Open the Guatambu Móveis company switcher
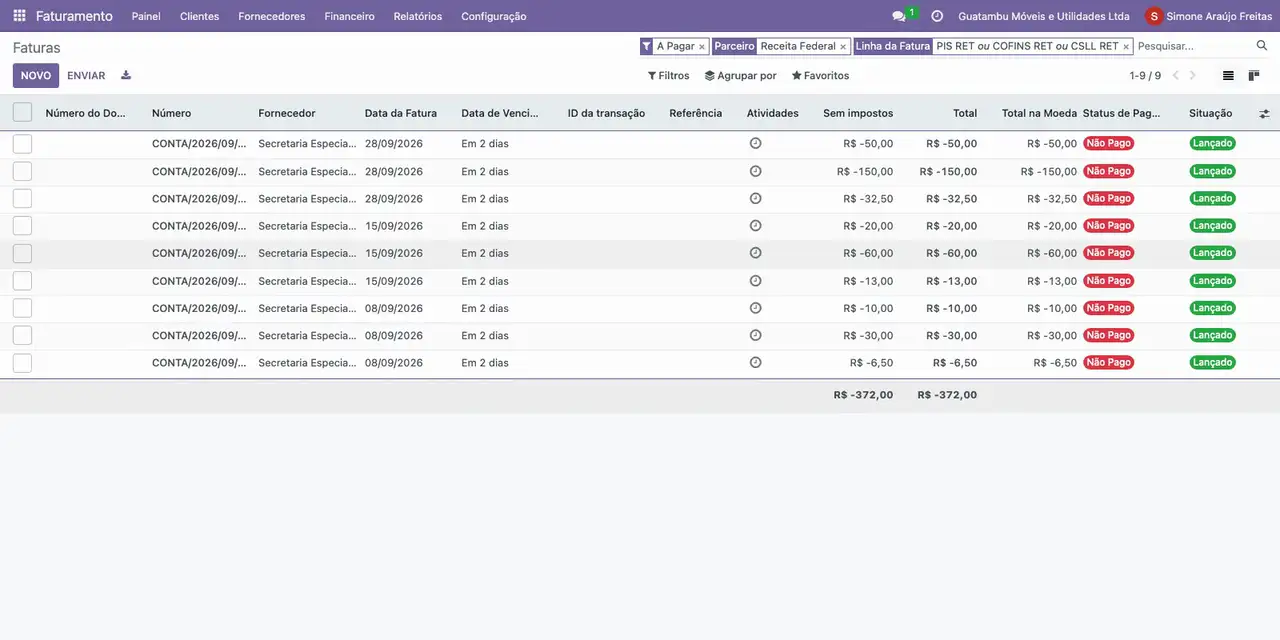 point(1044,16)
